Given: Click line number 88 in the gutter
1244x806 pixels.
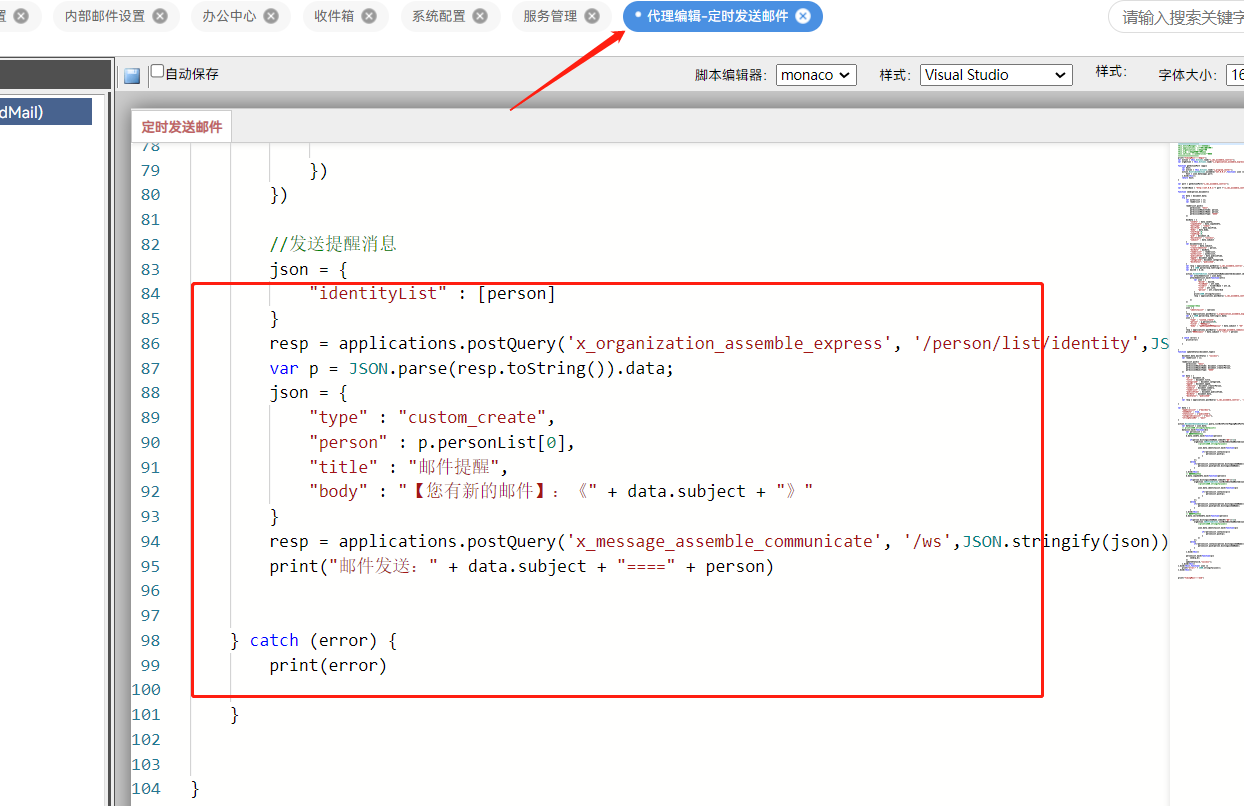Looking at the screenshot, I should 150,392.
